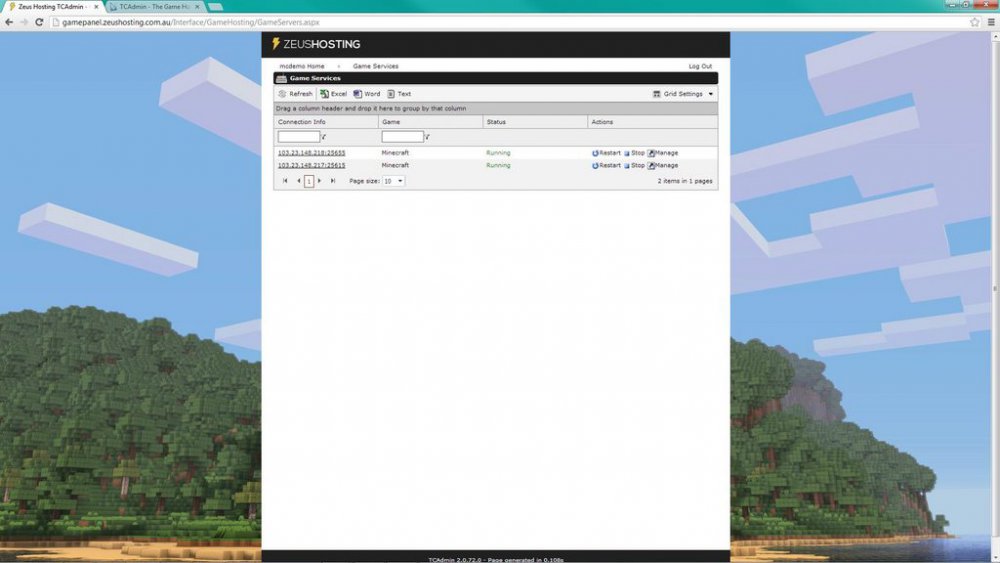The height and width of the screenshot is (563, 1000).
Task: Manage the 103.23.148.218:25655 server
Action: click(663, 153)
